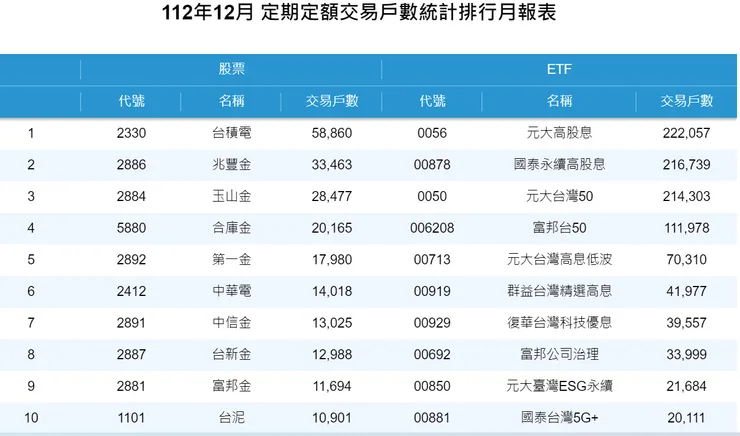Select ETF name 元大台灣50
This screenshot has width=740, height=436.
point(559,196)
